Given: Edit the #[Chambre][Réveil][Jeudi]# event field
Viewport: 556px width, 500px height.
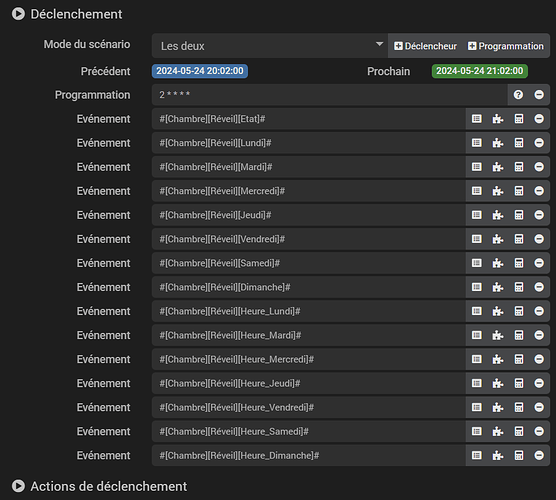Looking at the screenshot, I should [308, 215].
